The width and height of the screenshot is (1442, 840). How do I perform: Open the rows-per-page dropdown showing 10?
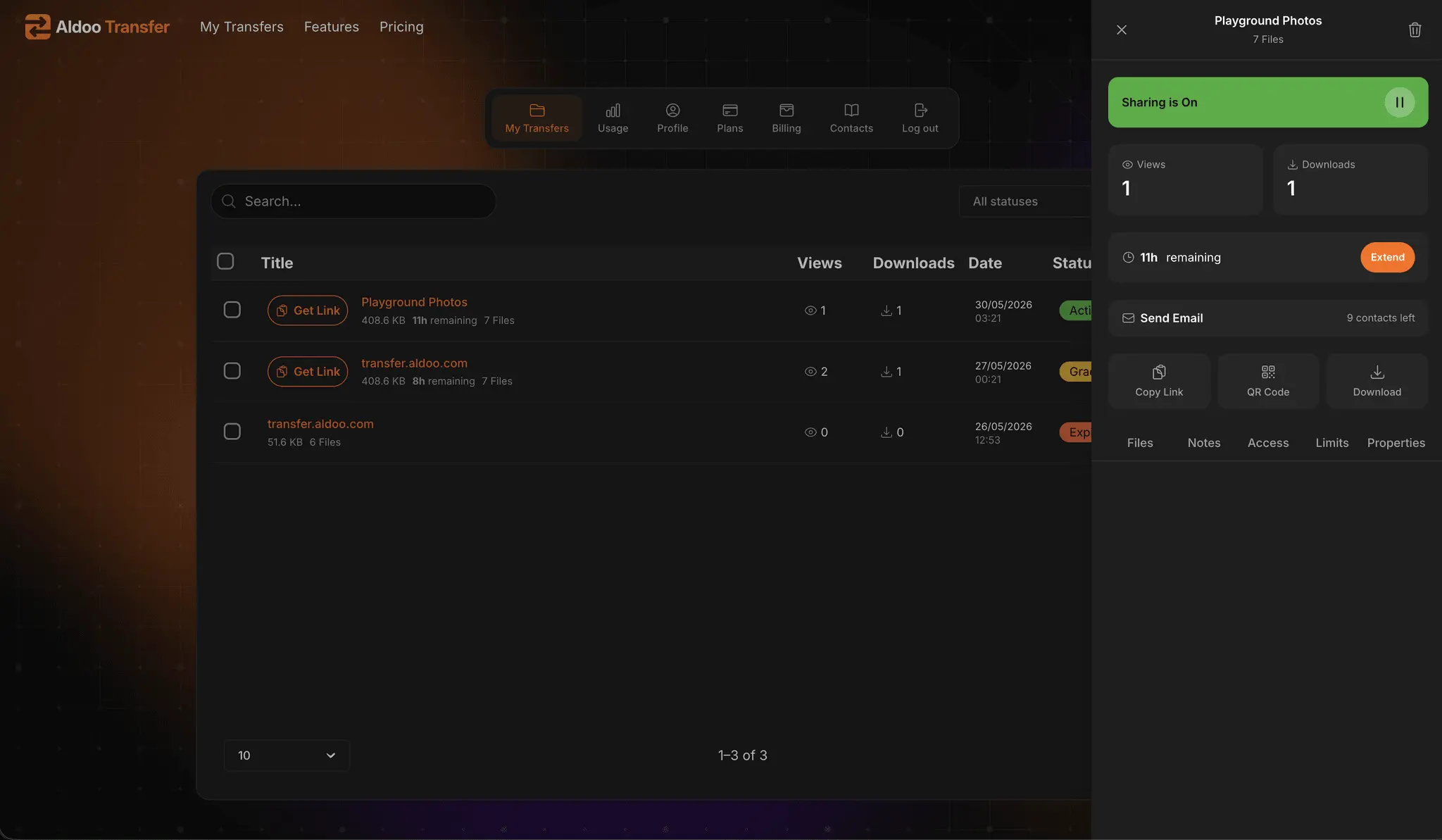pyautogui.click(x=287, y=756)
